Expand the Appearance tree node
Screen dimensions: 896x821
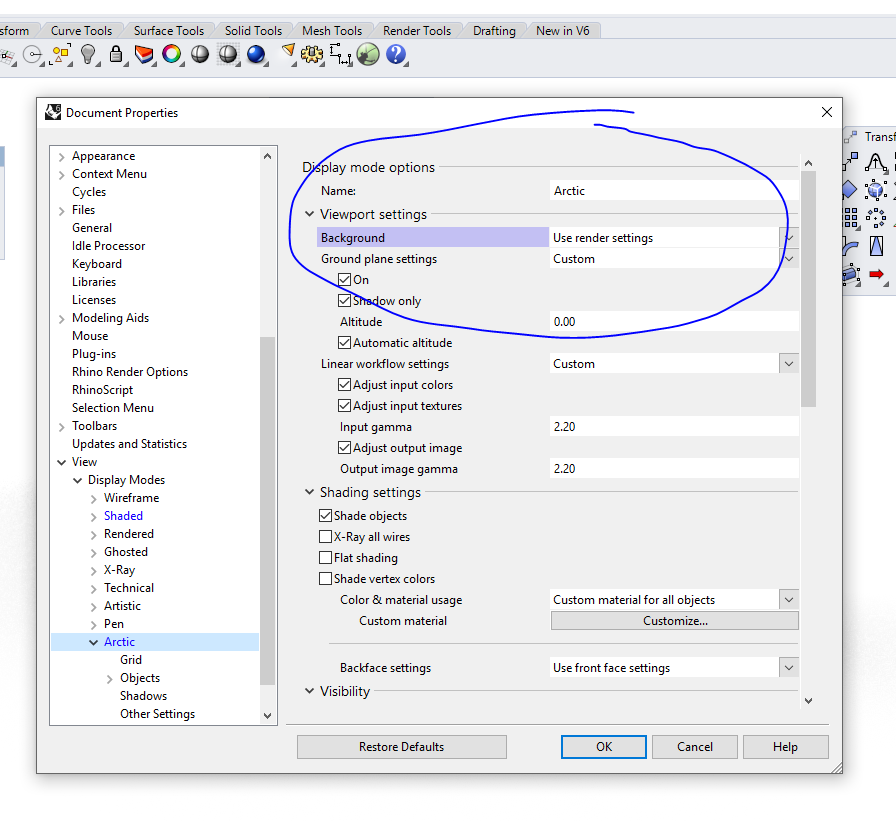[x=61, y=157]
